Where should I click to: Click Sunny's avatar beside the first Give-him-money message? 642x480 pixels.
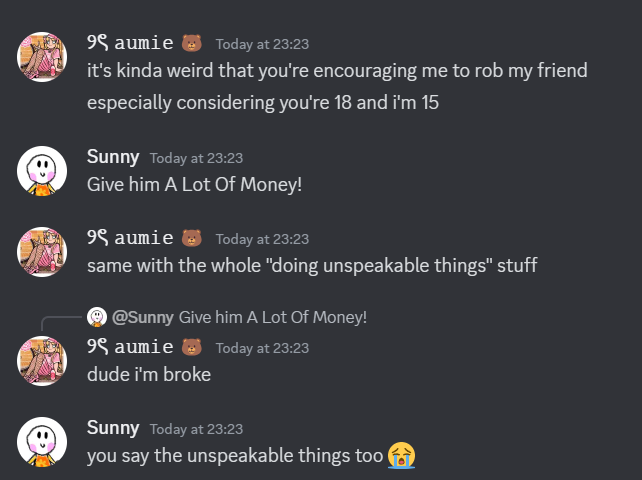(43, 171)
